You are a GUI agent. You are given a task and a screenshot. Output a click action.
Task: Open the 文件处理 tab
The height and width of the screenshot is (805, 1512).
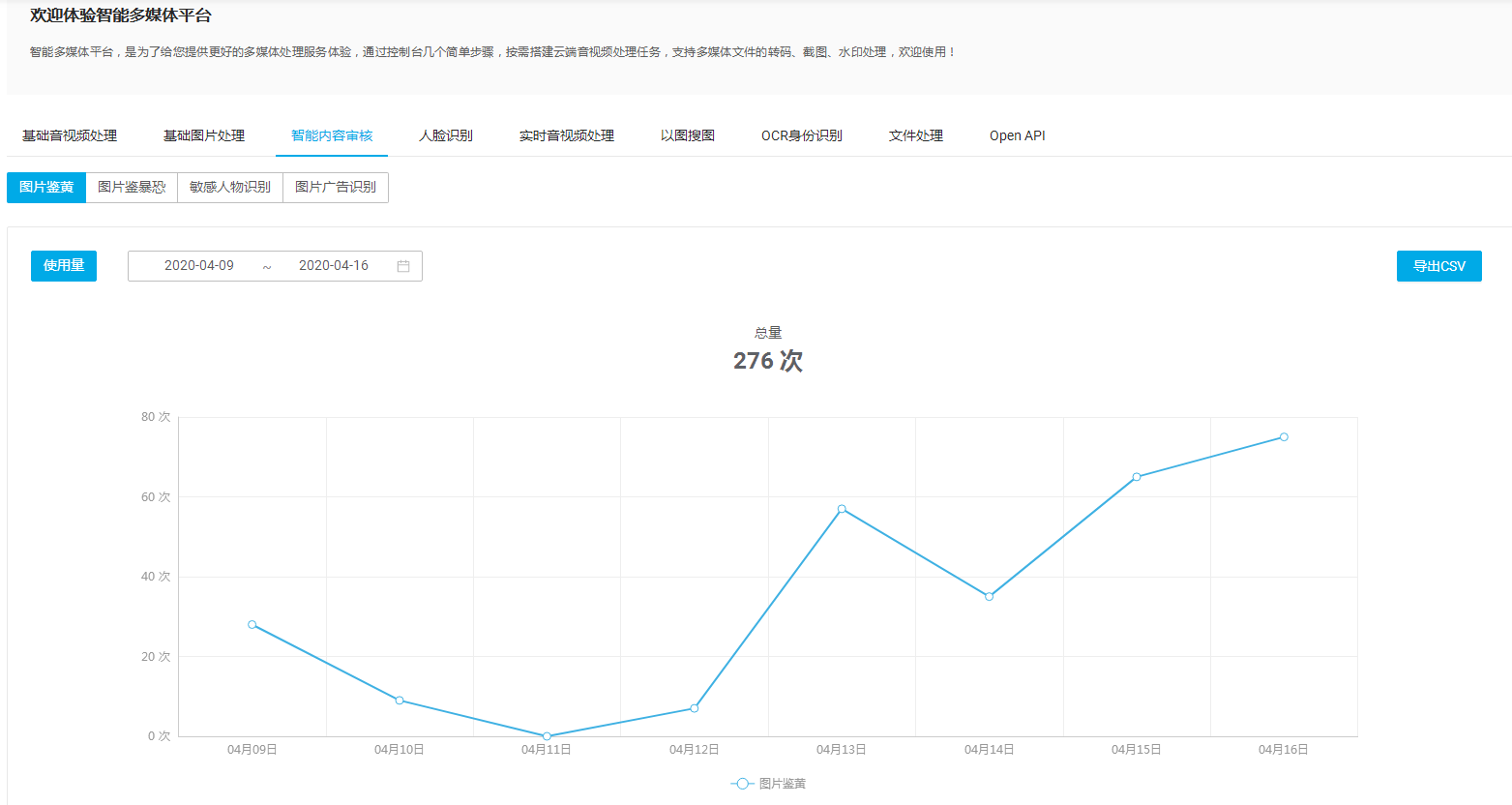click(916, 135)
